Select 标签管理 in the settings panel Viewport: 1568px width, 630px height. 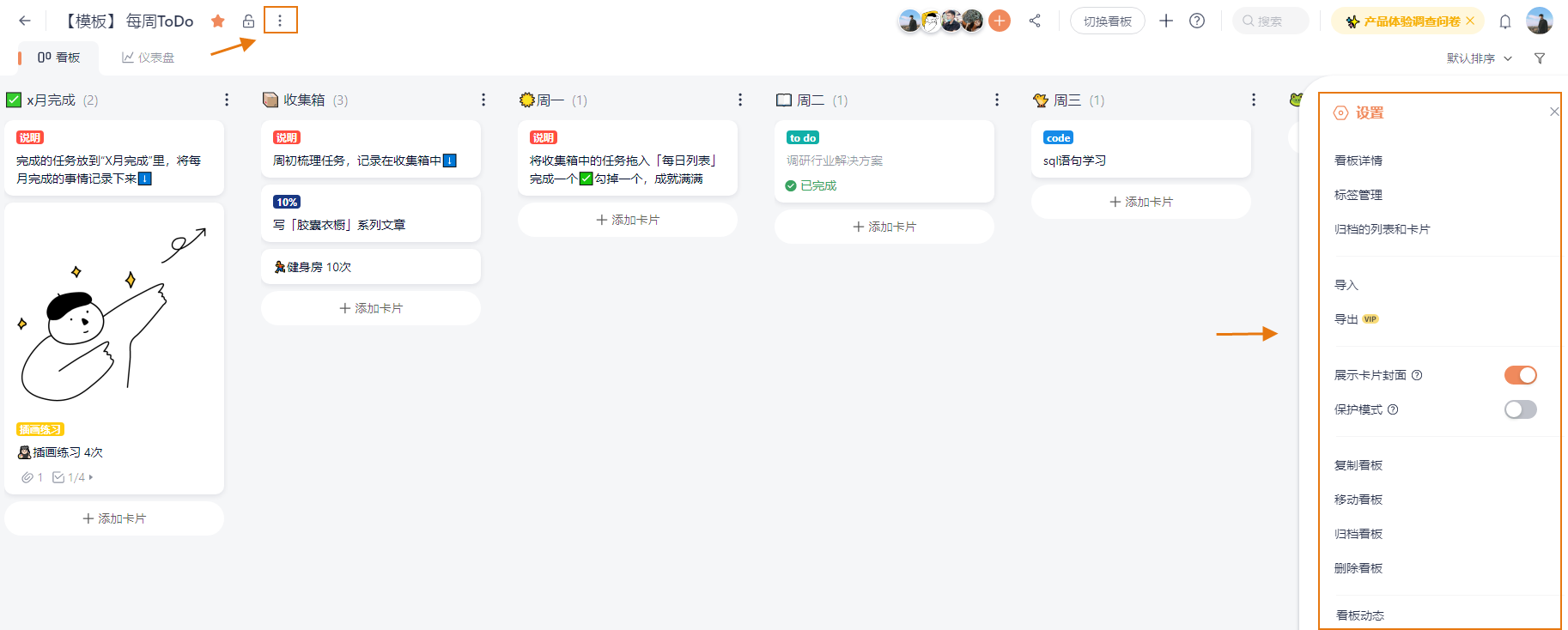tap(1358, 195)
